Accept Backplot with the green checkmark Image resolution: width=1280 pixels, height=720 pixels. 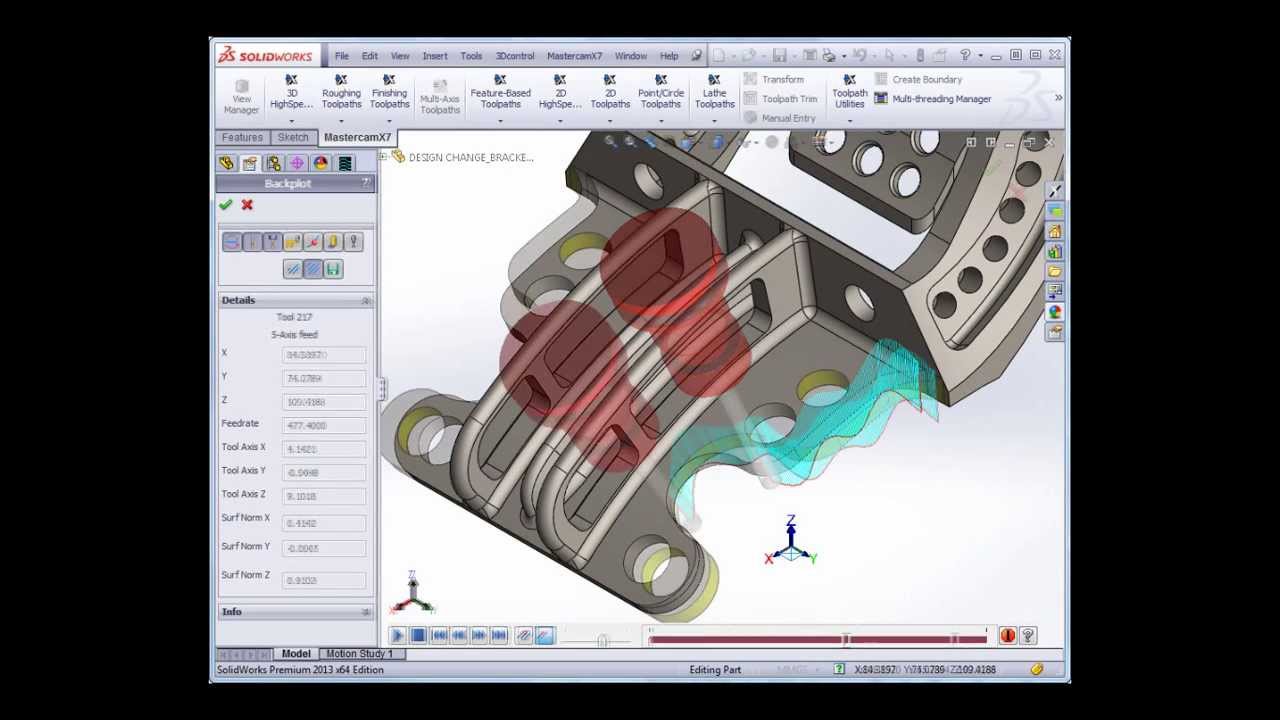(x=226, y=205)
